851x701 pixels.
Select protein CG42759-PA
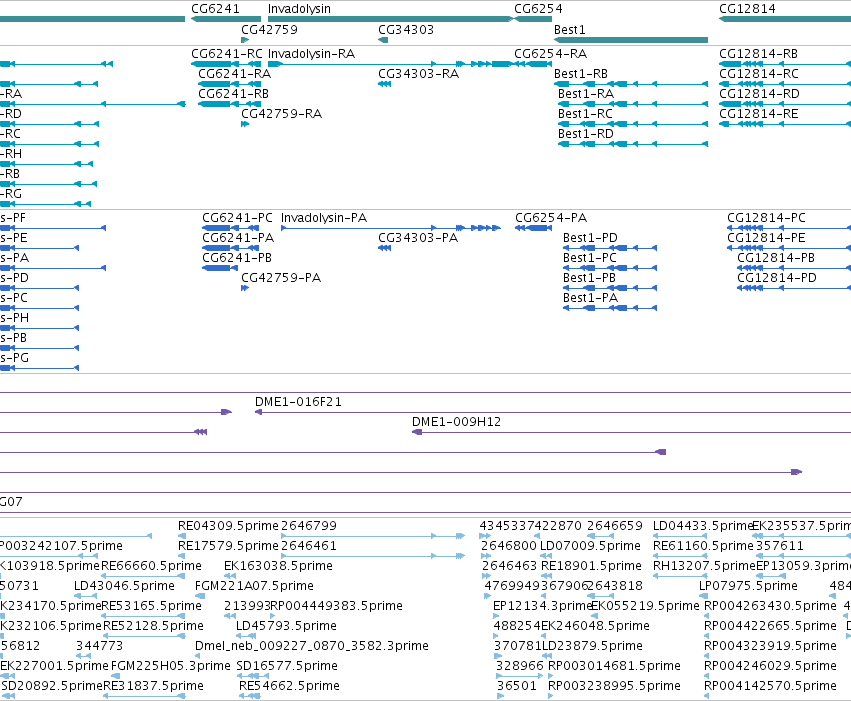coord(281,278)
